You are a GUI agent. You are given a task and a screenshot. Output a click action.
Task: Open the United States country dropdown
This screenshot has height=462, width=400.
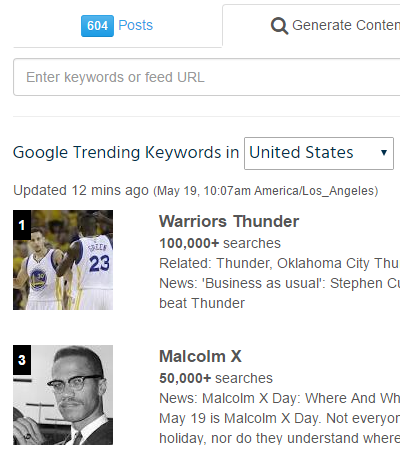[x=319, y=153]
